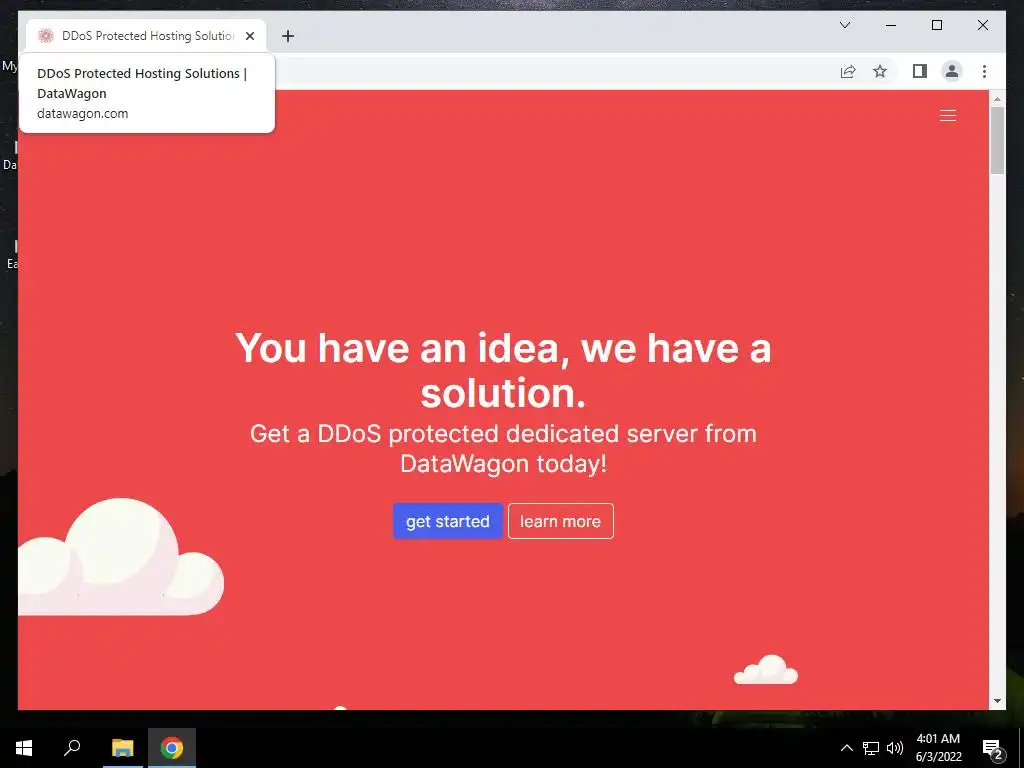Minimize the Chrome window

point(891,25)
